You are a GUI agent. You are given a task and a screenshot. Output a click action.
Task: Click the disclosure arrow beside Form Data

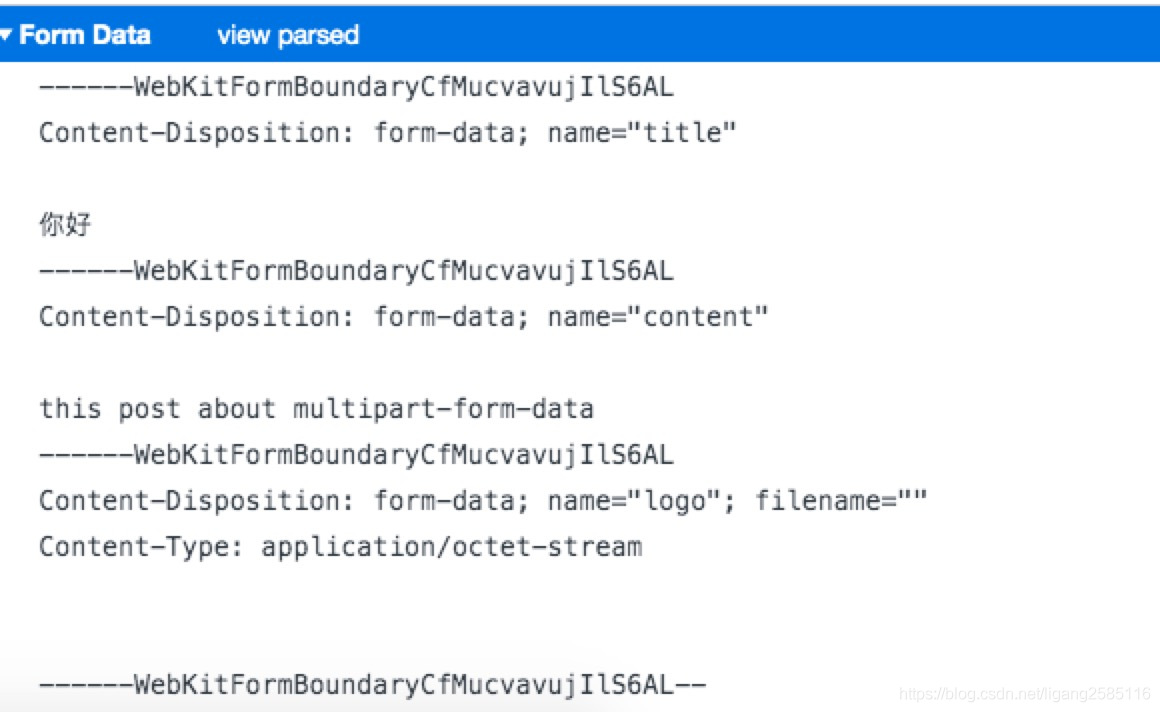tap(8, 33)
